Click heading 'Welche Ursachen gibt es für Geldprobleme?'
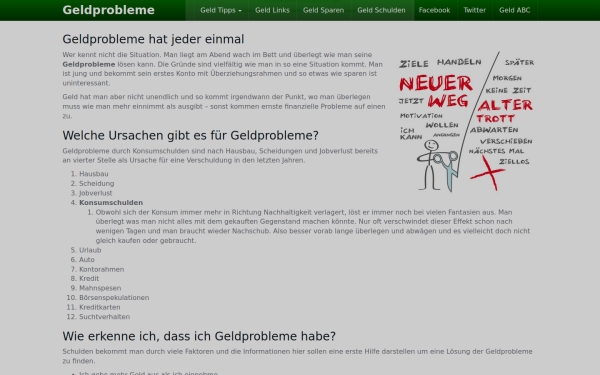The width and height of the screenshot is (600, 375). (191, 135)
